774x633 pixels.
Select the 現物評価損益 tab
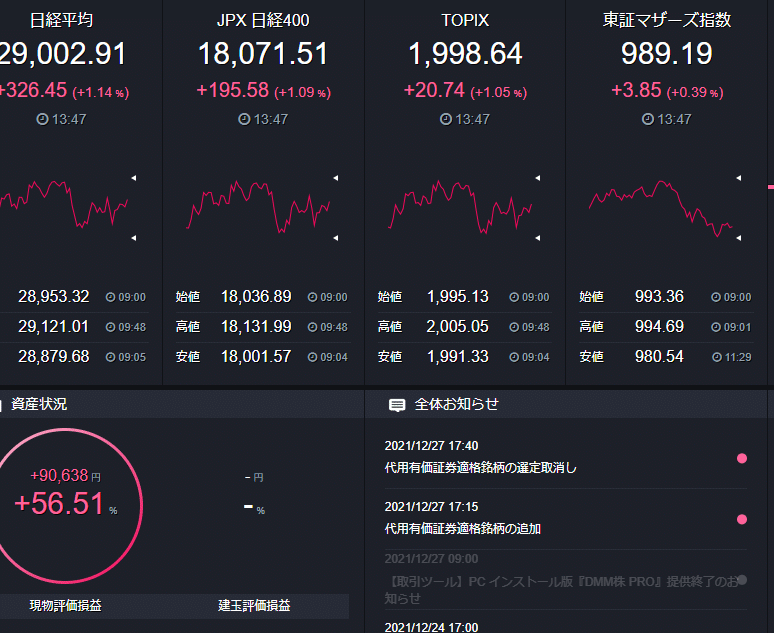click(x=66, y=606)
